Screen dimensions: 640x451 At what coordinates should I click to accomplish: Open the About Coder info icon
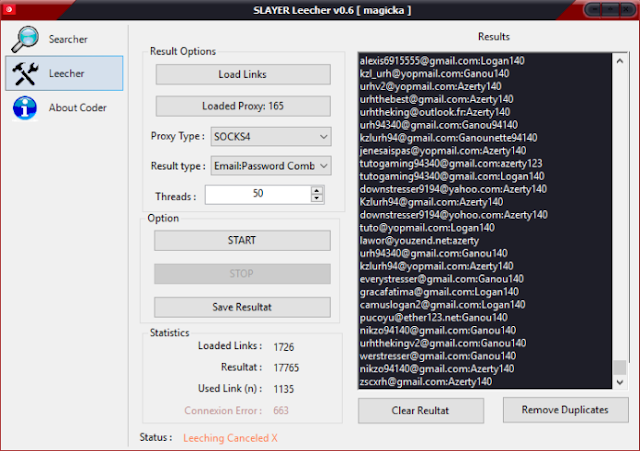(24, 108)
